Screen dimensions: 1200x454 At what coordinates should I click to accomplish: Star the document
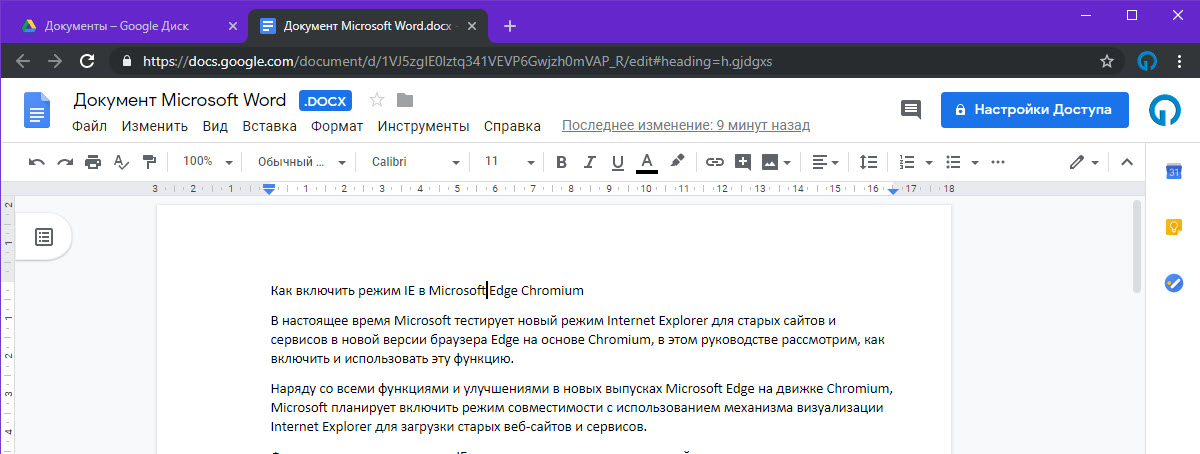(x=377, y=100)
